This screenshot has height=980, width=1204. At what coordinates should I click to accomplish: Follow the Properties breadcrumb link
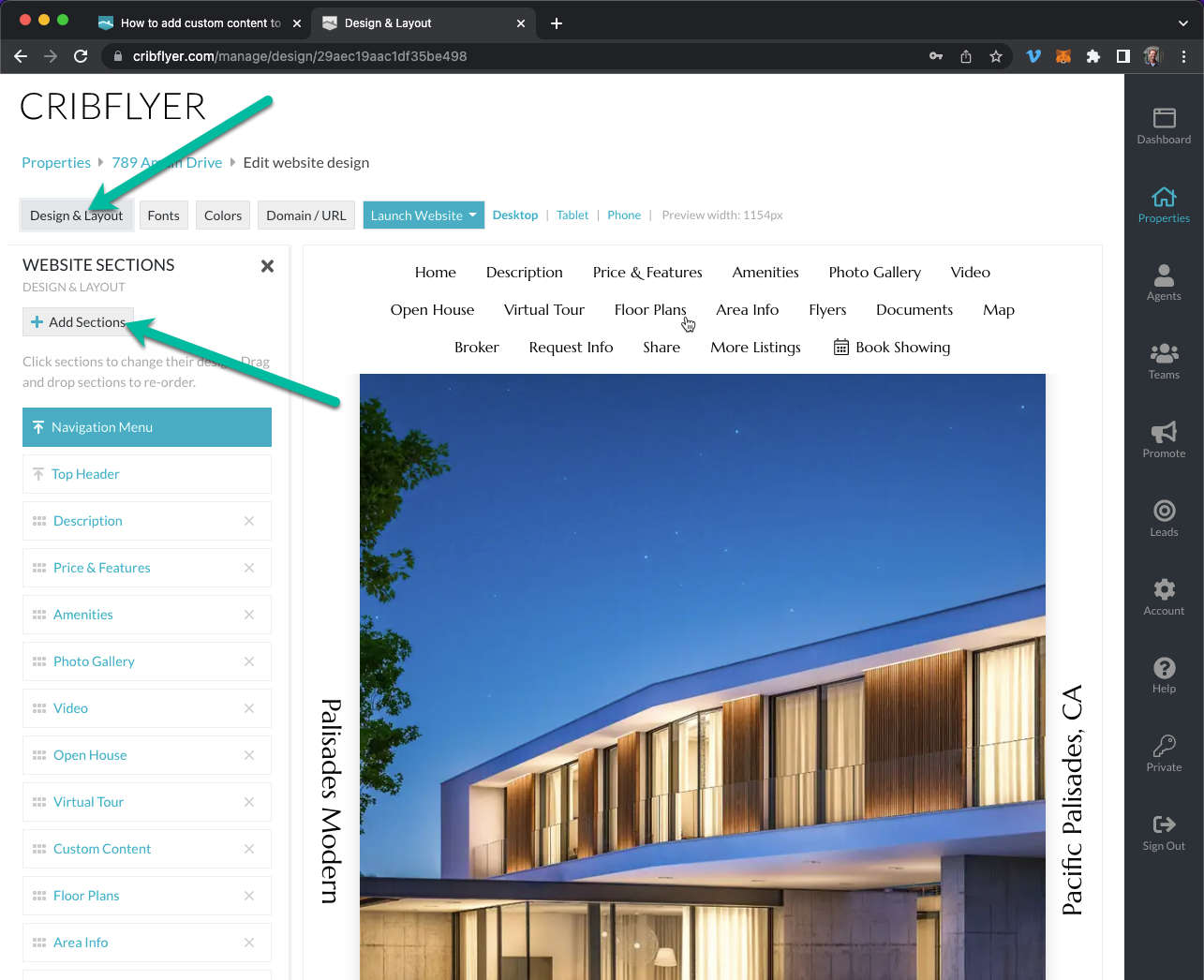(56, 163)
